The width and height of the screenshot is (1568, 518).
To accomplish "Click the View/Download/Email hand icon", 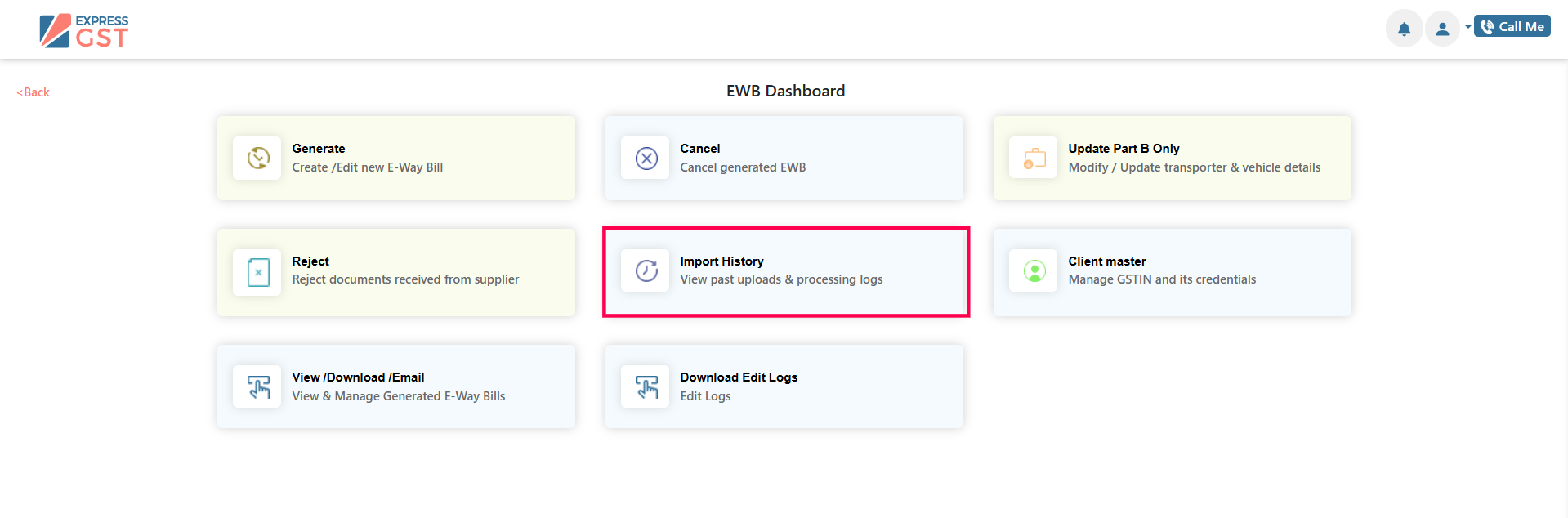I will click(x=258, y=386).
